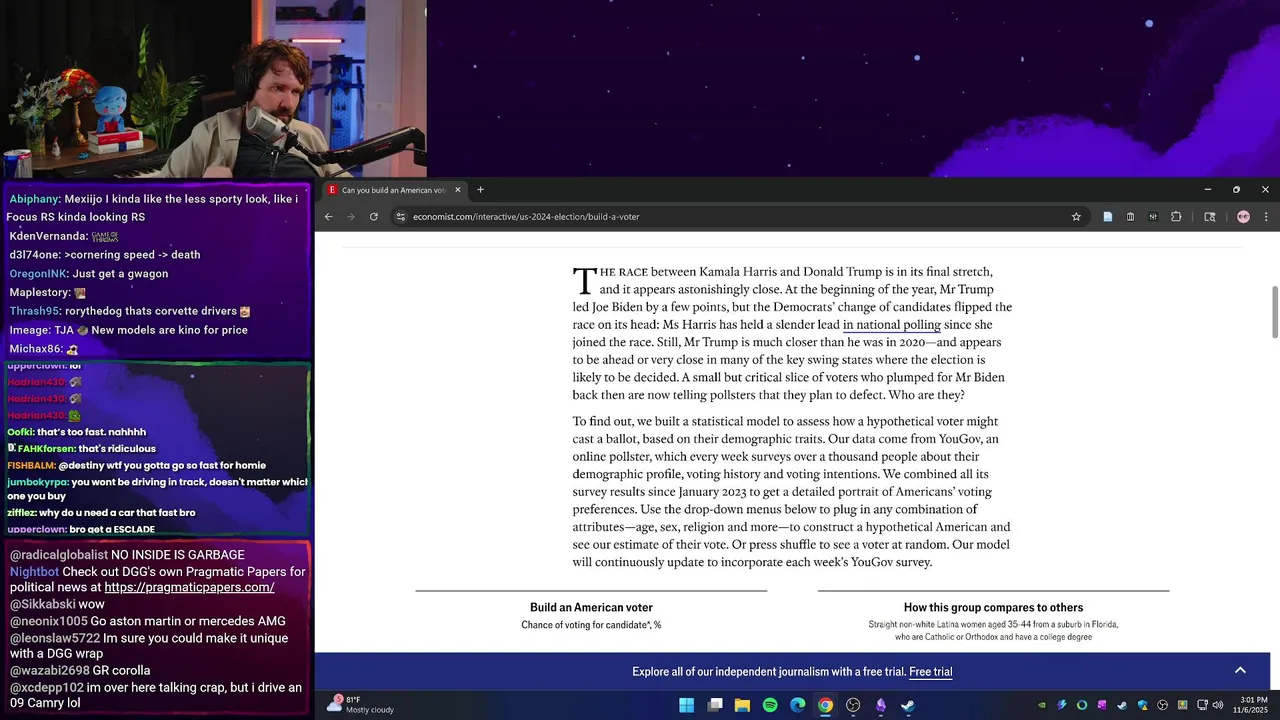Image resolution: width=1280 pixels, height=720 pixels.
Task: Click the Windows Security shield tray icon
Action: pos(1143,705)
